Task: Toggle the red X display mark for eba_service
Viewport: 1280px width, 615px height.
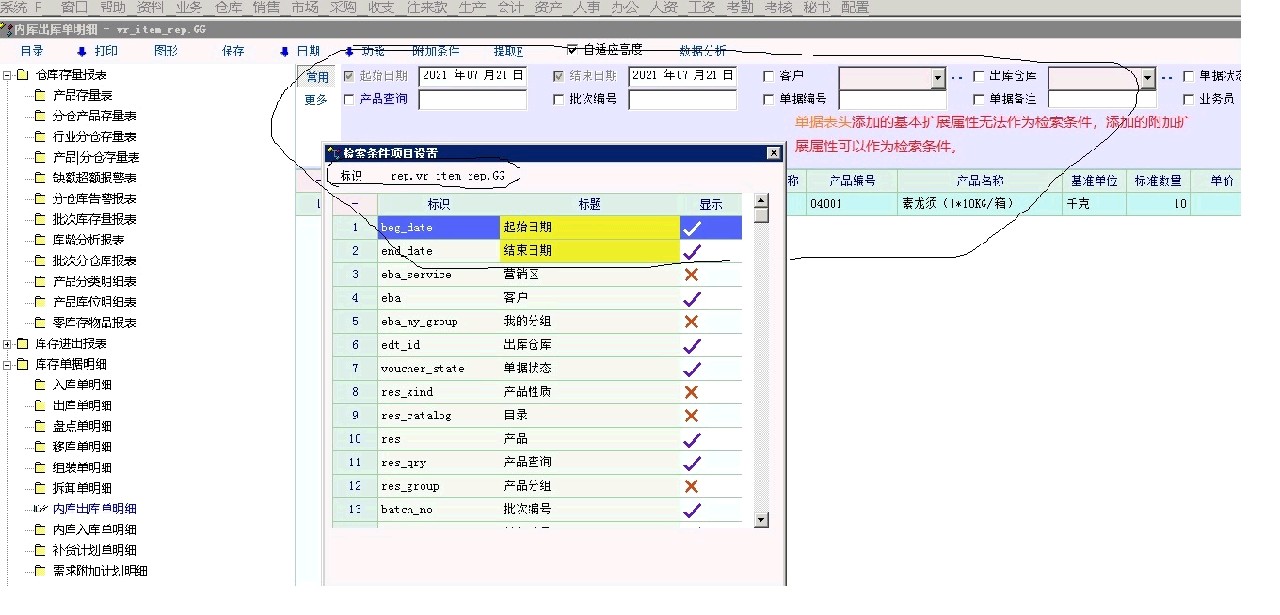Action: [691, 275]
